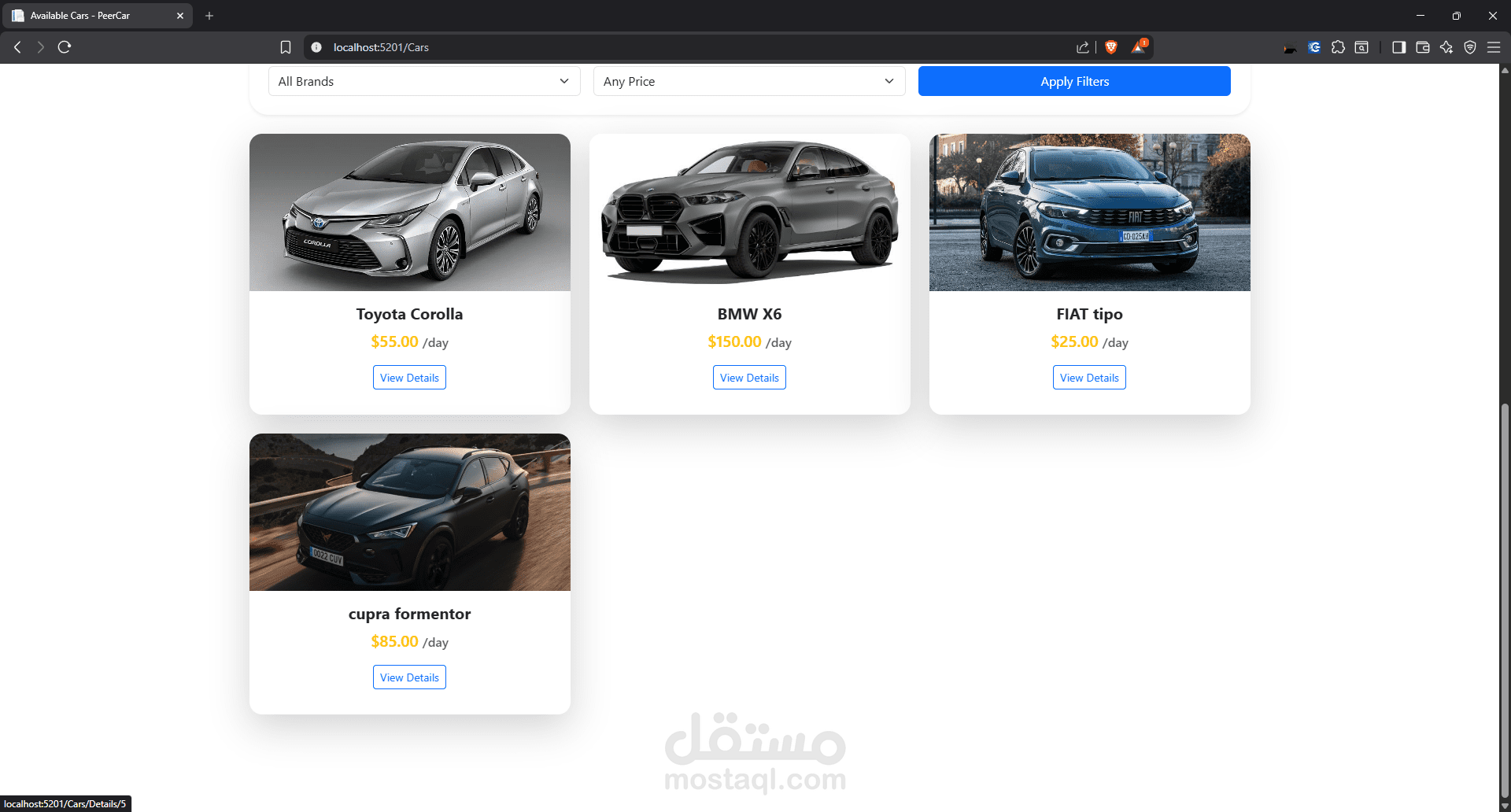This screenshot has width=1511, height=812.
Task: View Details for cupra formentor
Action: pyautogui.click(x=409, y=677)
